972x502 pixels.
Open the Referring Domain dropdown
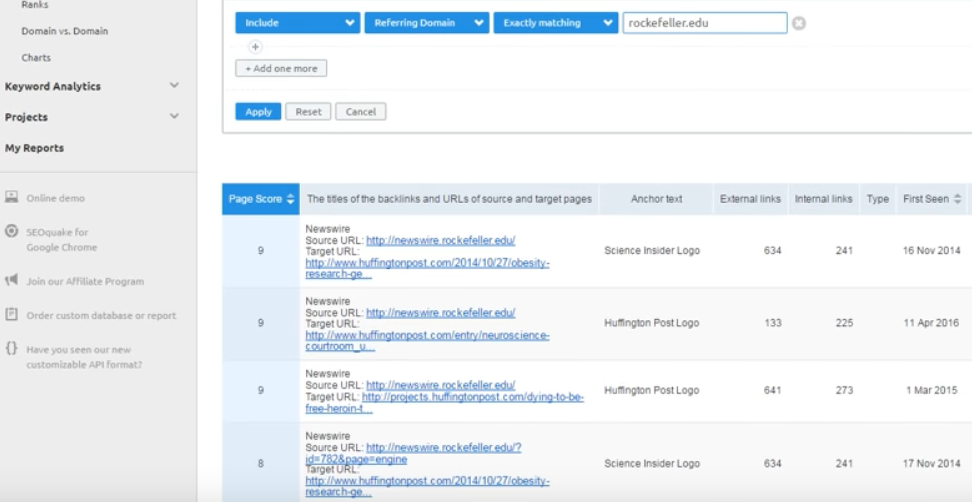(426, 23)
